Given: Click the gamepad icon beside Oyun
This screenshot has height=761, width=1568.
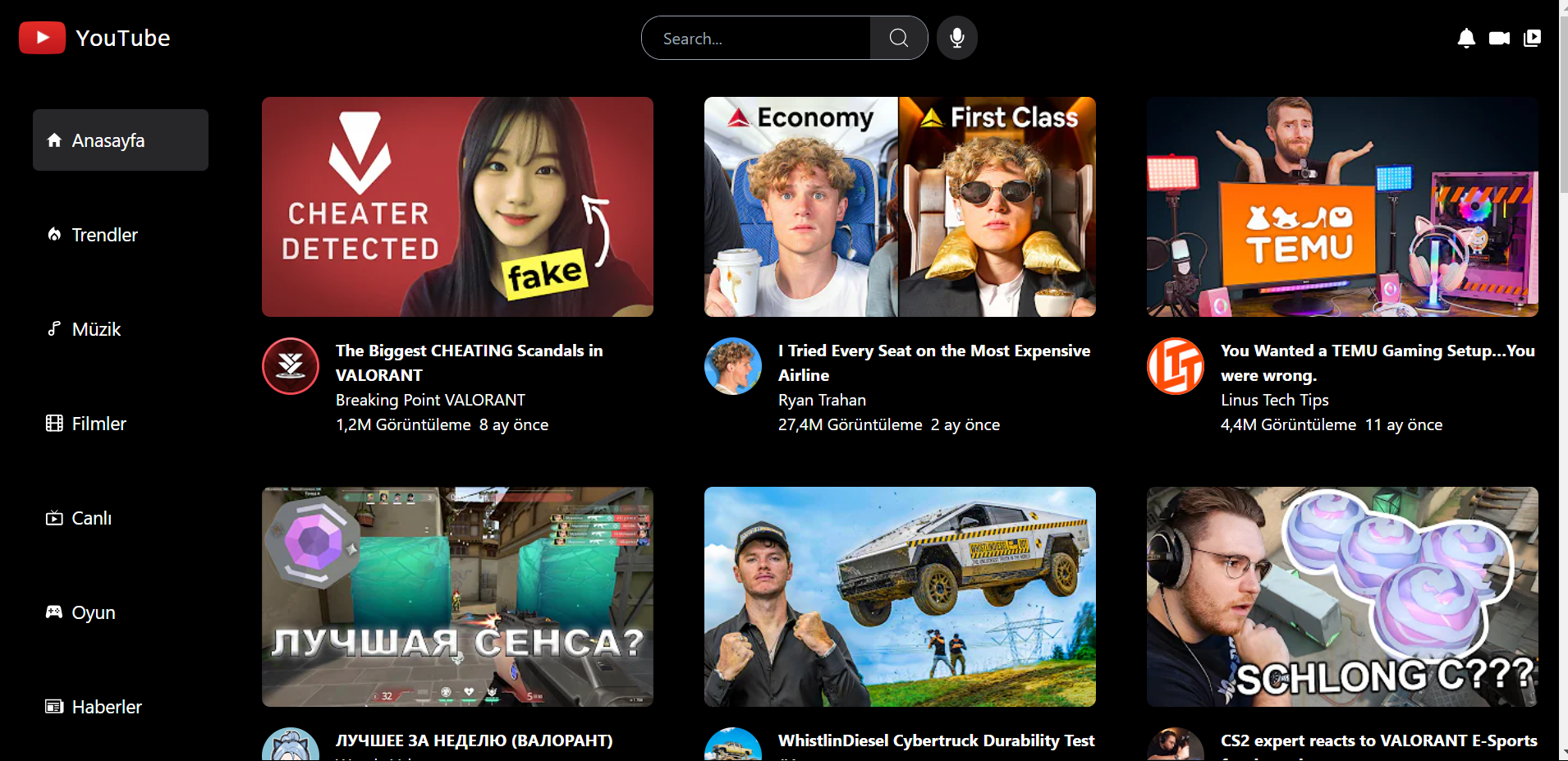Looking at the screenshot, I should [x=54, y=612].
